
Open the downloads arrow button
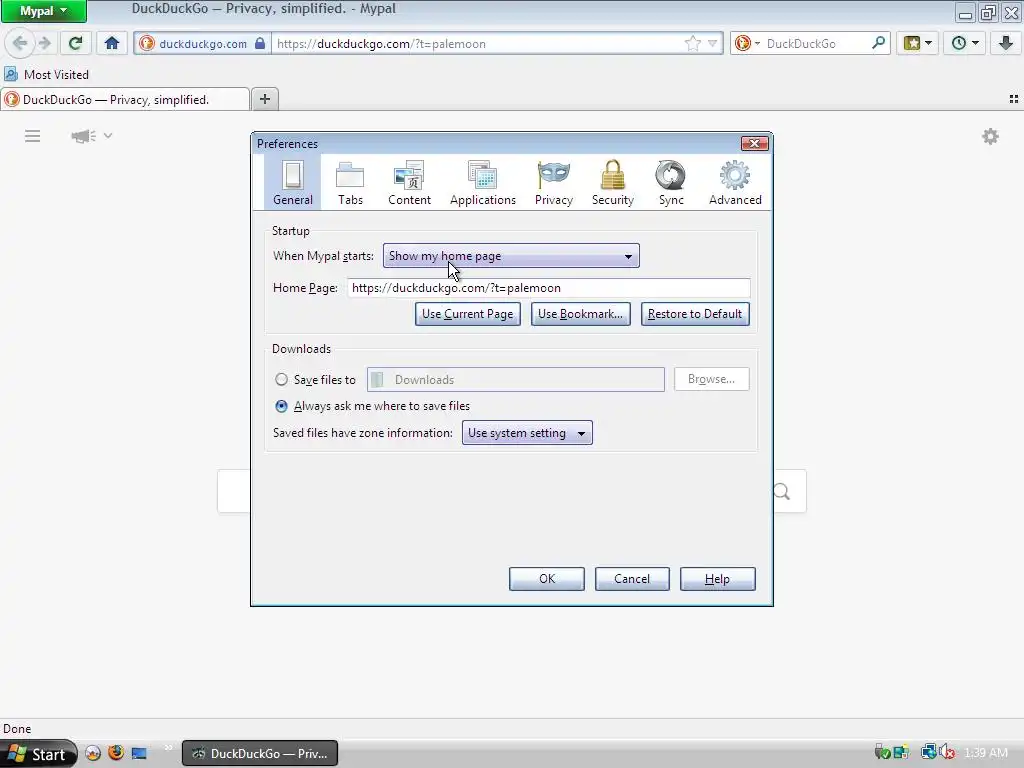[1006, 44]
